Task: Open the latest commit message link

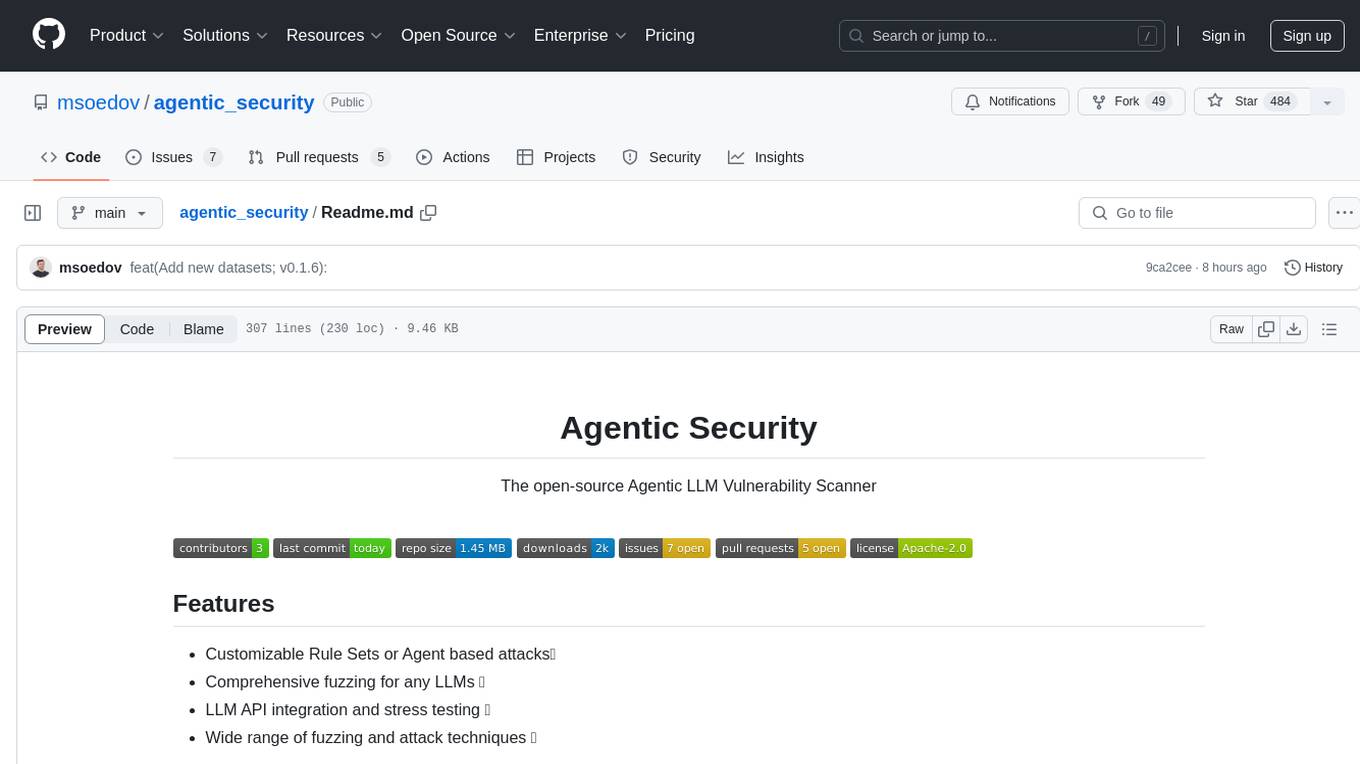Action: pyautogui.click(x=229, y=268)
